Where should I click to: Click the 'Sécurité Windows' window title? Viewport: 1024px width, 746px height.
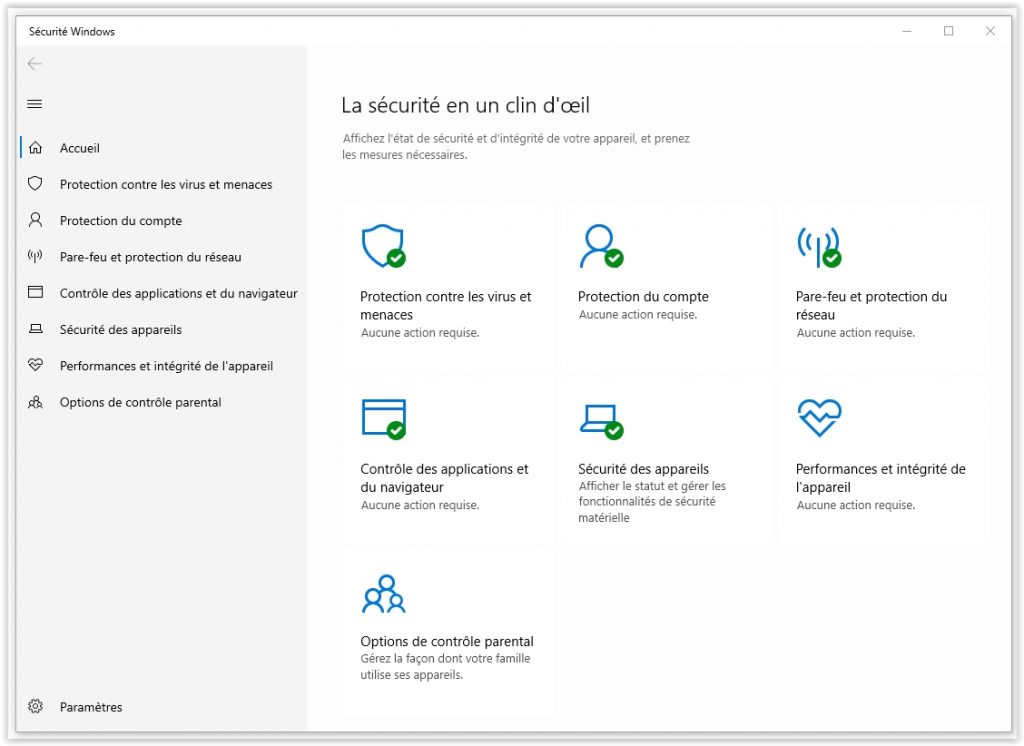[x=72, y=31]
